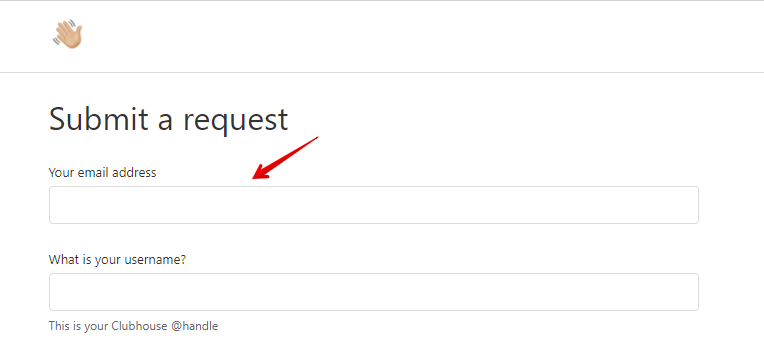Click the 'This is your Clubhouse @handle' hint
This screenshot has width=764, height=364.
134,326
